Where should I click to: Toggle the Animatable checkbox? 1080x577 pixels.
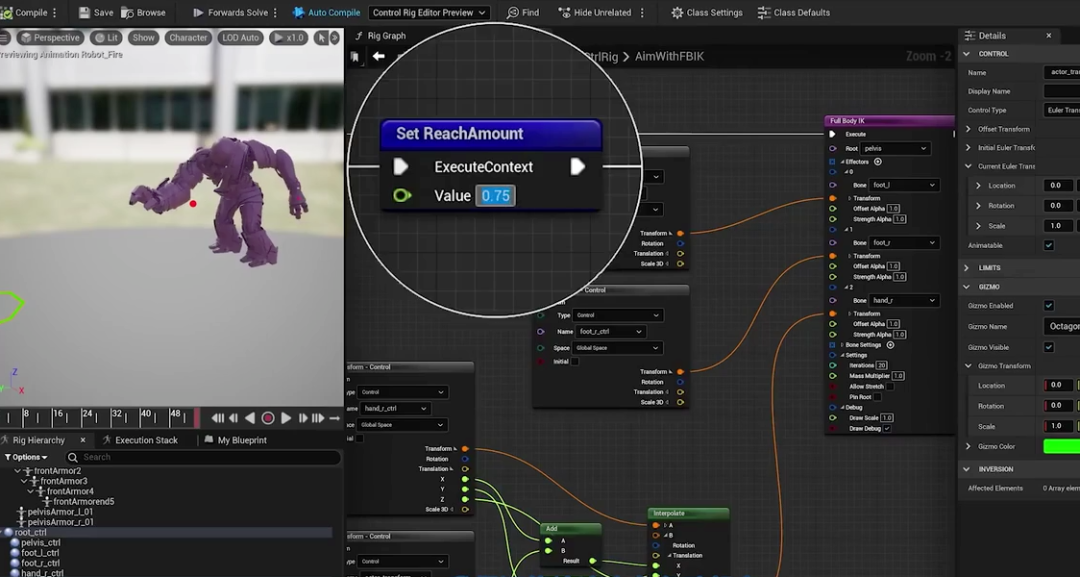1048,245
